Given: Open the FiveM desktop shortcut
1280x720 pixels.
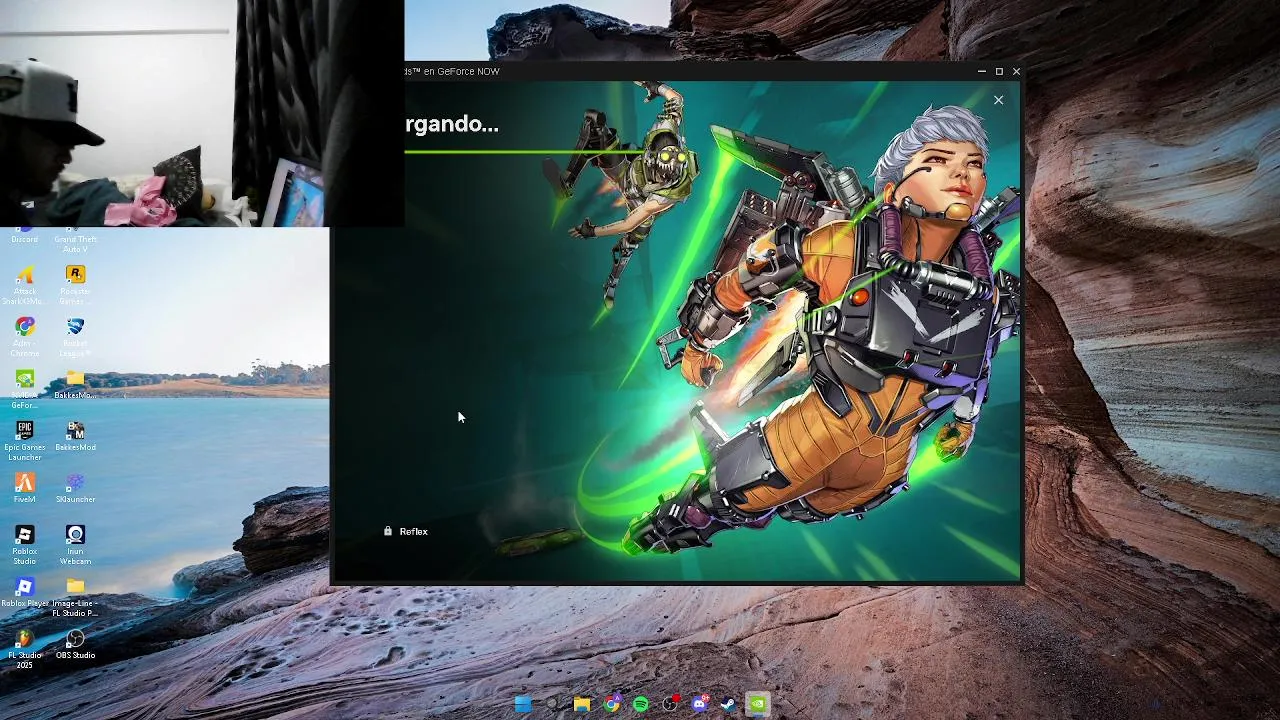Looking at the screenshot, I should click(x=25, y=488).
